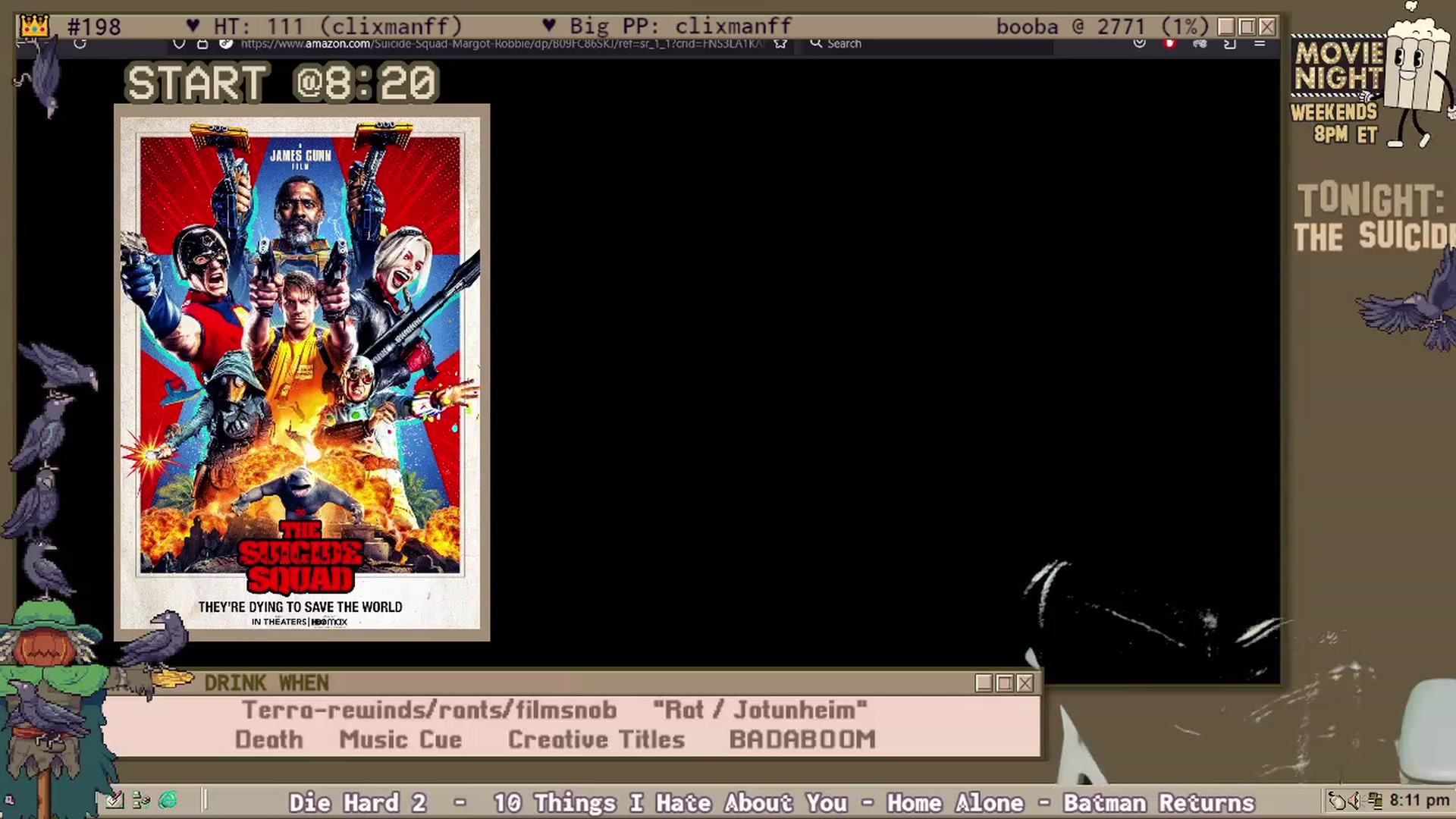Click the 'Creative Titles' drink rule
The image size is (1456, 819).
pyautogui.click(x=597, y=739)
